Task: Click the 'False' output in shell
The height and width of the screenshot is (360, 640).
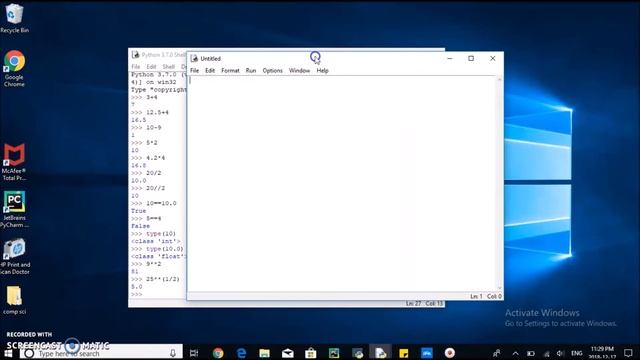Action: click(140, 226)
